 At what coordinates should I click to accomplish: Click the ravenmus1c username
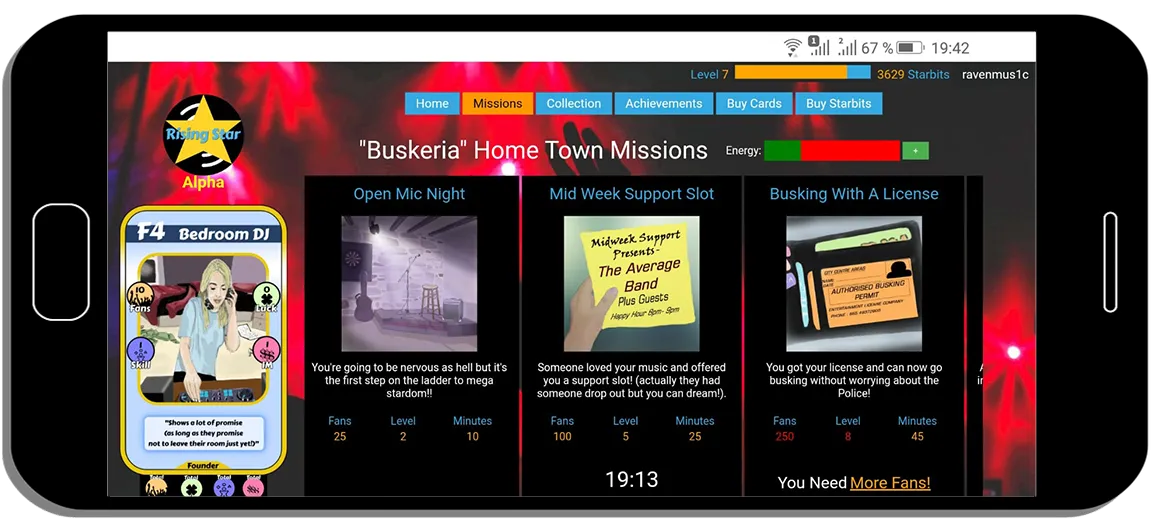[x=995, y=74]
